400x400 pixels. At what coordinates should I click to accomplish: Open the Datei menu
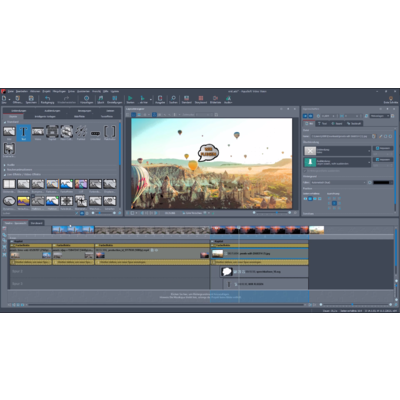pyautogui.click(x=11, y=91)
